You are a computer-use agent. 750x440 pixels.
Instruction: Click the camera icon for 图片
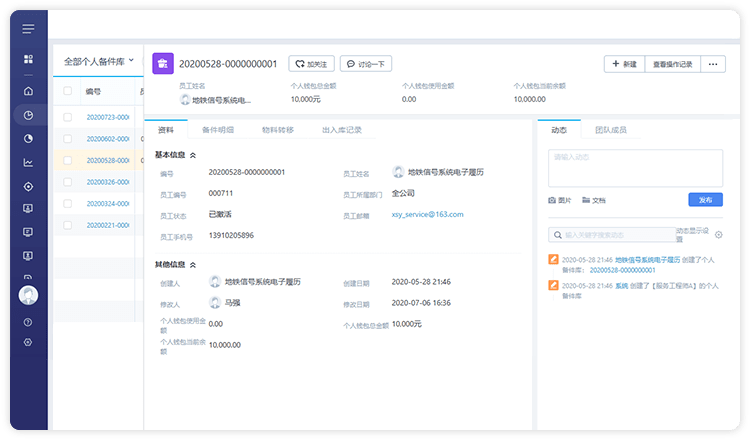[552, 200]
